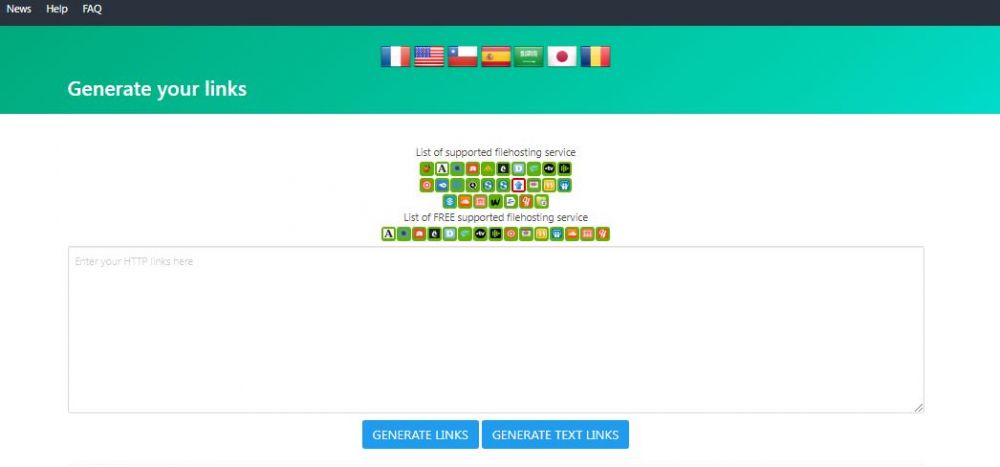Screen dimensions: 1000x467
Task: Open the News menu item
Action: [18, 9]
